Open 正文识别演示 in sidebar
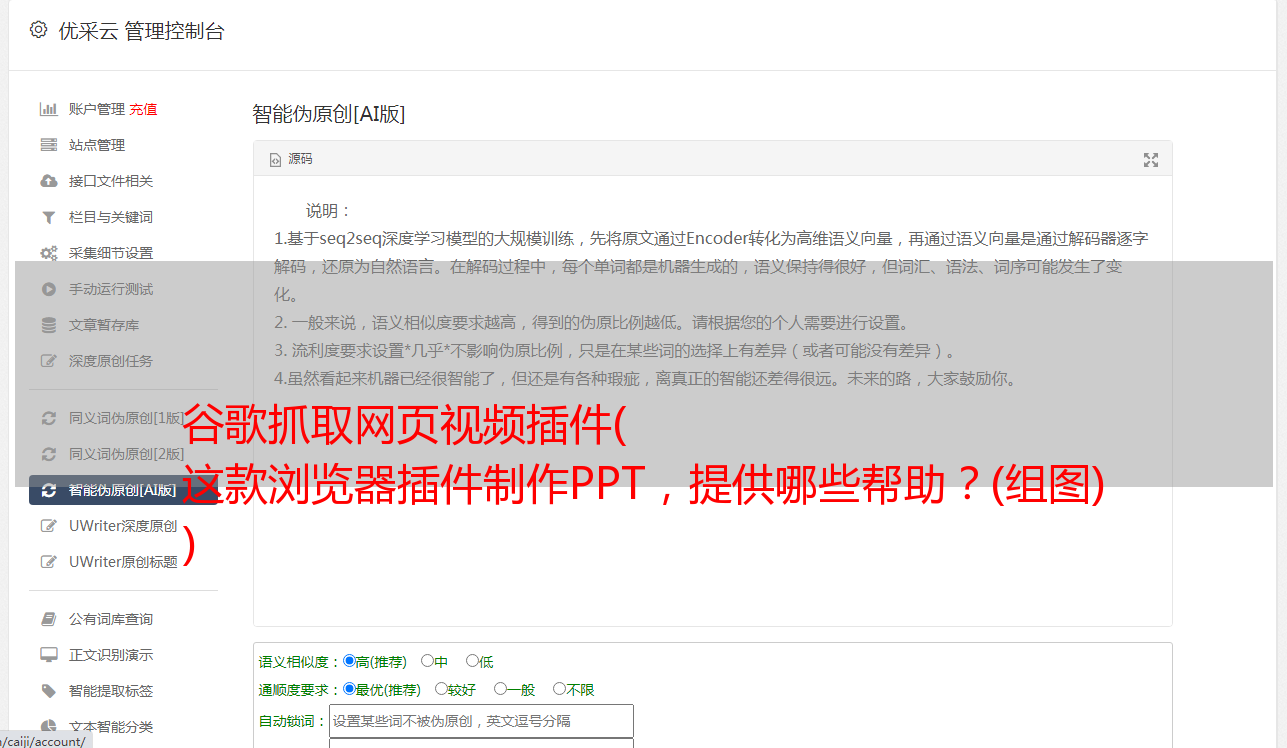1287x748 pixels. click(x=111, y=655)
